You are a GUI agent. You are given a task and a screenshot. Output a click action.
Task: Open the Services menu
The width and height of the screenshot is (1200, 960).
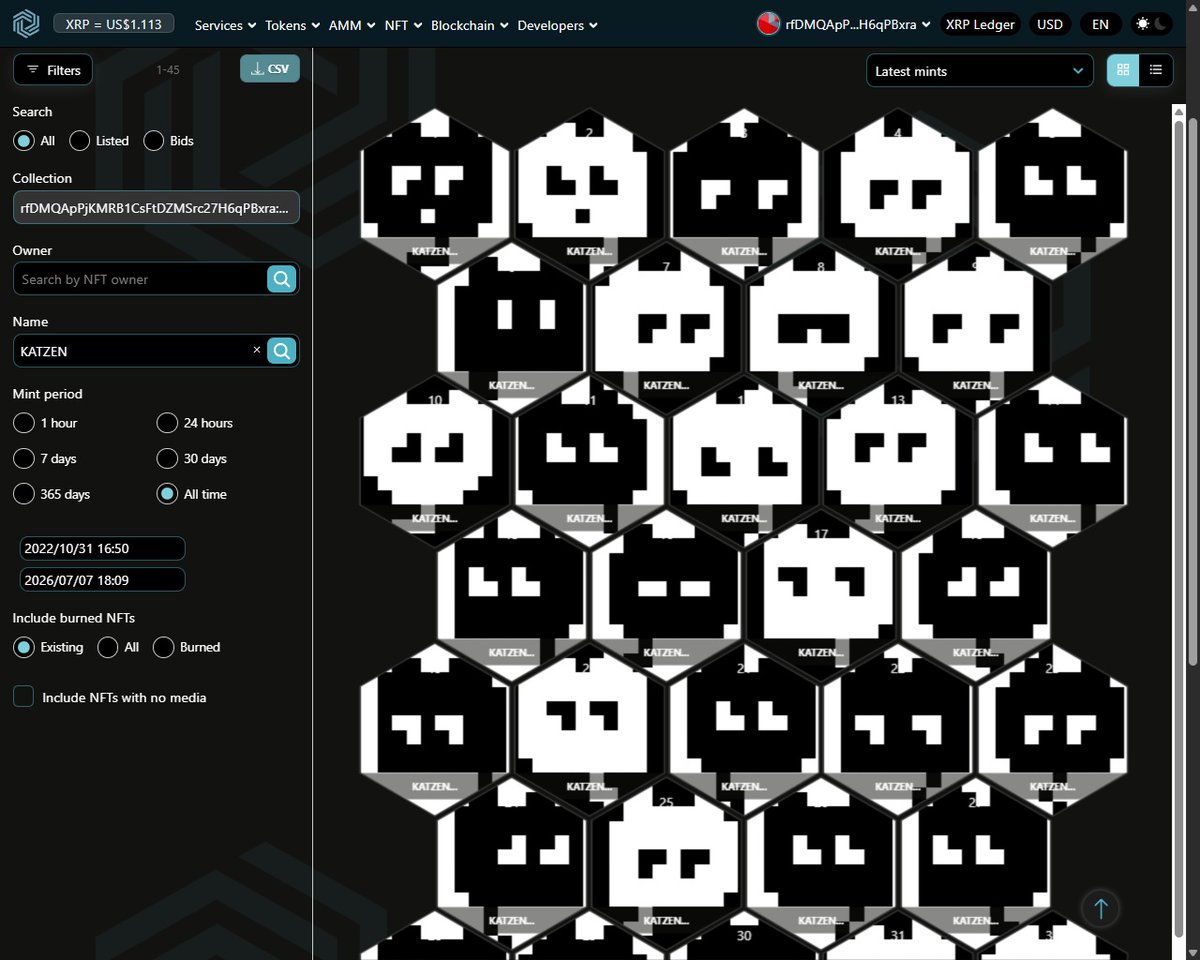pyautogui.click(x=225, y=25)
